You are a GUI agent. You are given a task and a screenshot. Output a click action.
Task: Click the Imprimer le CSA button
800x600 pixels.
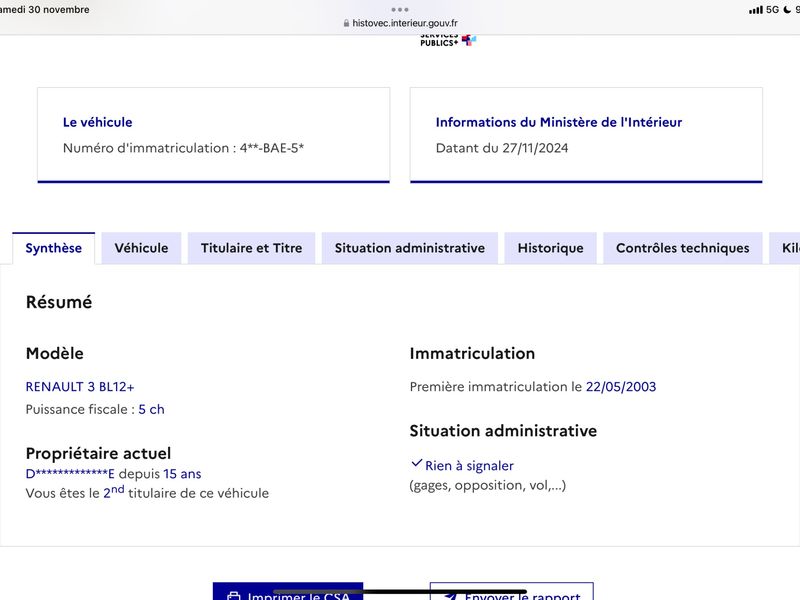[288, 592]
